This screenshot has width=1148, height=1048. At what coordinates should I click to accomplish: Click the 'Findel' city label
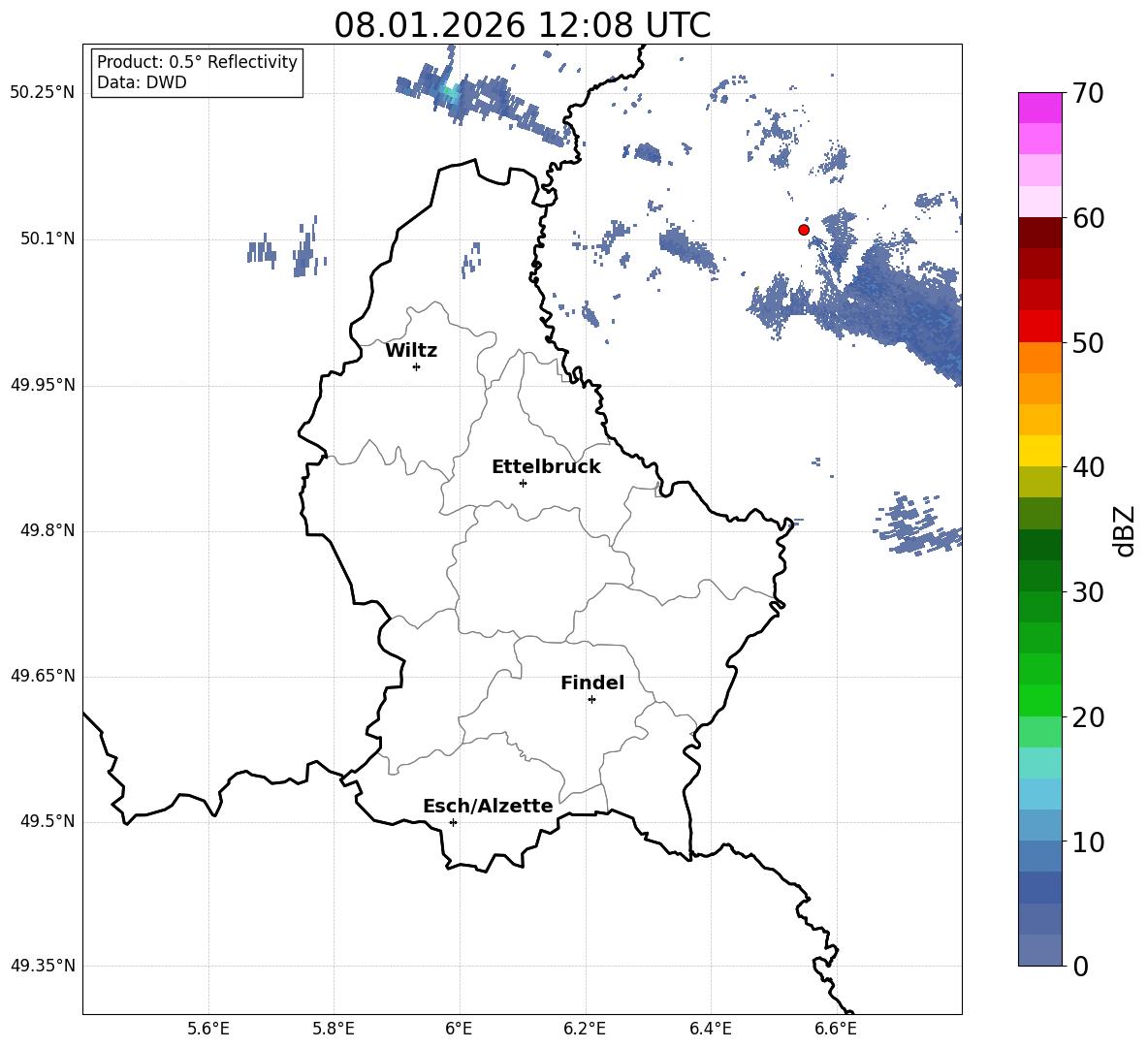click(x=592, y=683)
